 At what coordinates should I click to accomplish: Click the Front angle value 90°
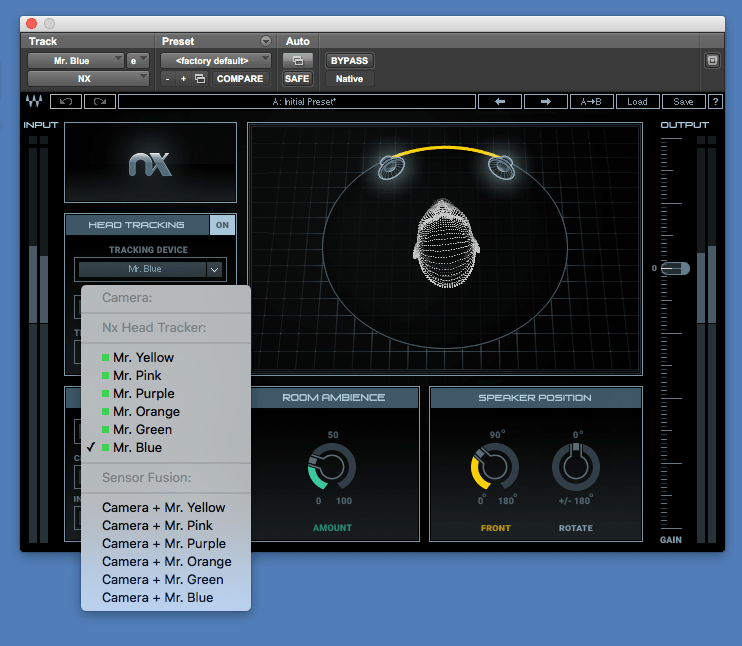(x=497, y=434)
